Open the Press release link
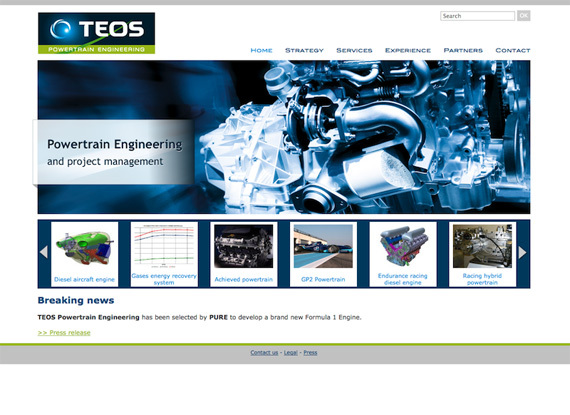Image resolution: width=570 pixels, height=415 pixels. (64, 333)
